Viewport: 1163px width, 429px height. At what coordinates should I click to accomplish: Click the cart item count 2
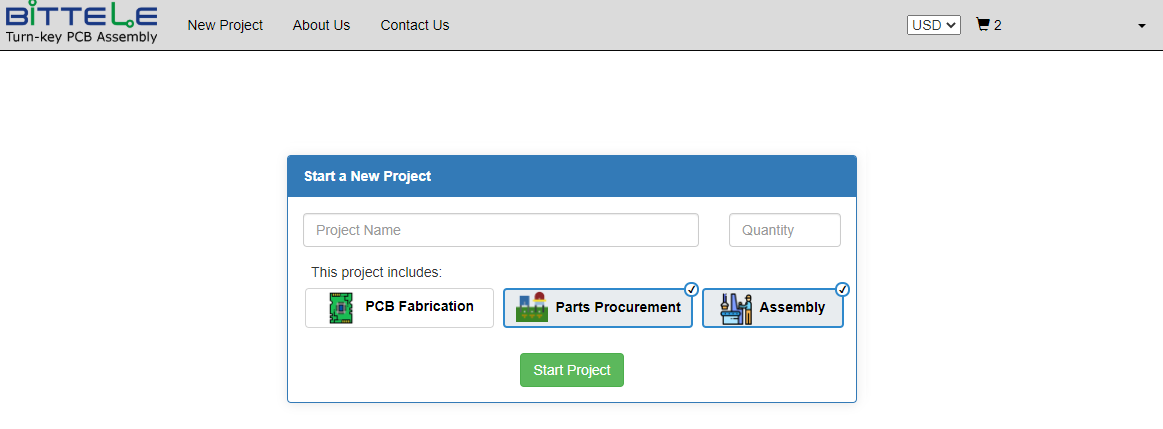[998, 25]
